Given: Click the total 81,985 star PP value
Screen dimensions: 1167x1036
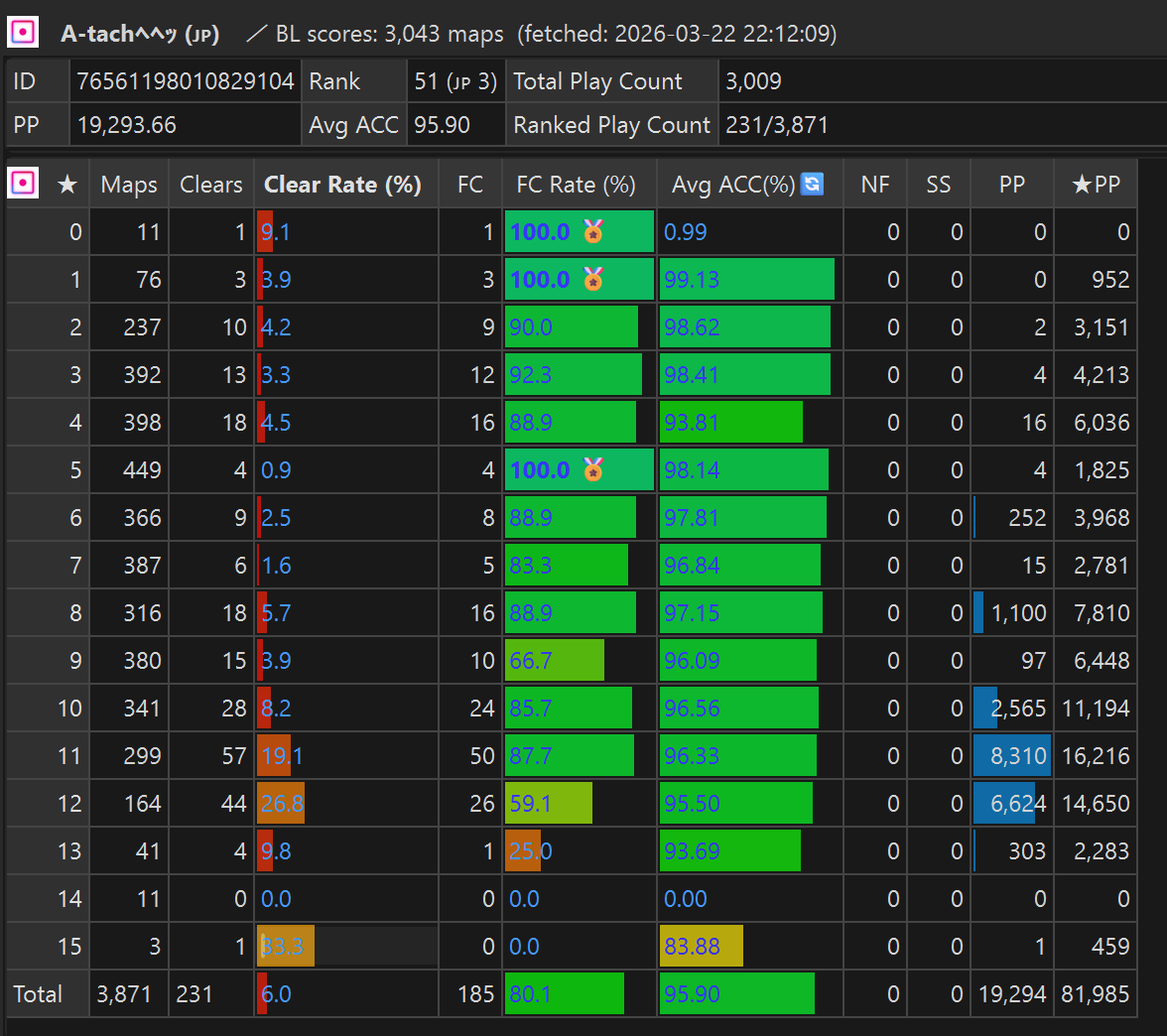Looking at the screenshot, I should [1096, 993].
